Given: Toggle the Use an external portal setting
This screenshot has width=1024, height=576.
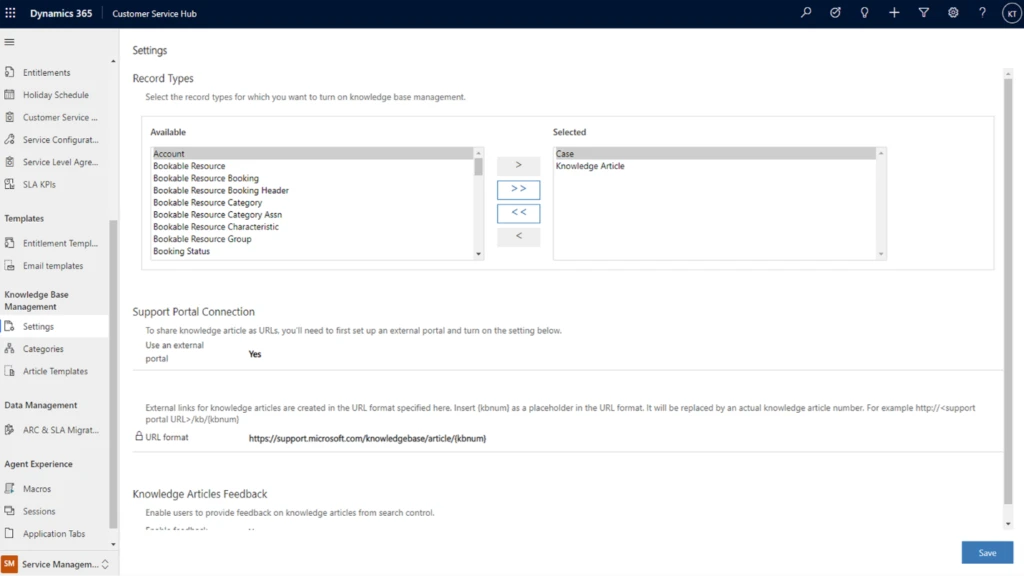Looking at the screenshot, I should point(255,354).
